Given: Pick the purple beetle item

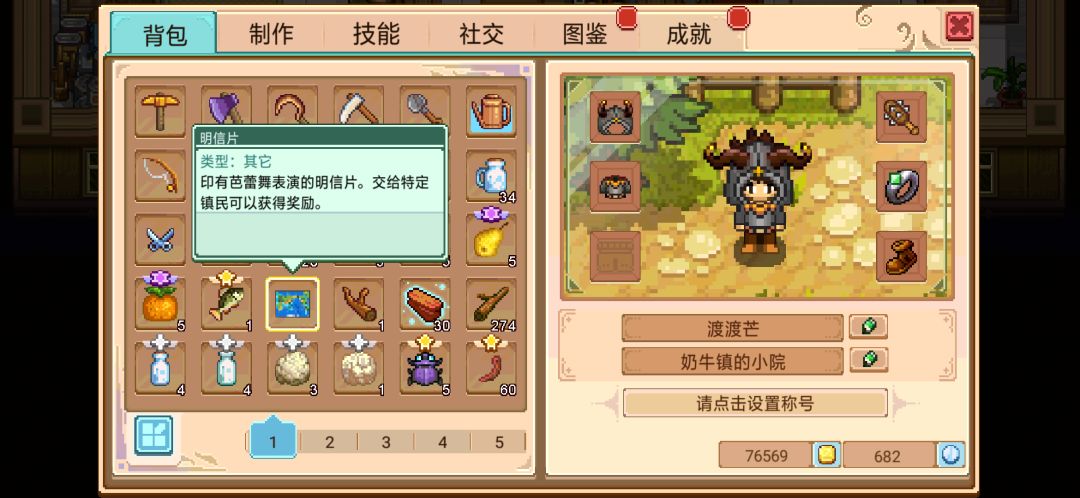Looking at the screenshot, I should [x=425, y=368].
